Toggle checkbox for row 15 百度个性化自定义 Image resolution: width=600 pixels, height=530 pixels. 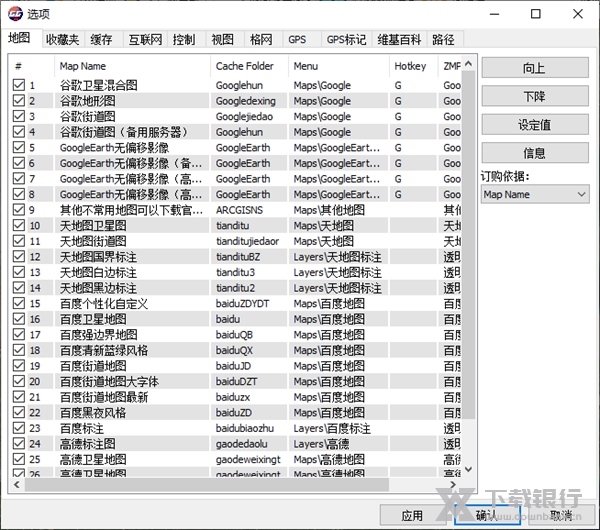pos(19,303)
